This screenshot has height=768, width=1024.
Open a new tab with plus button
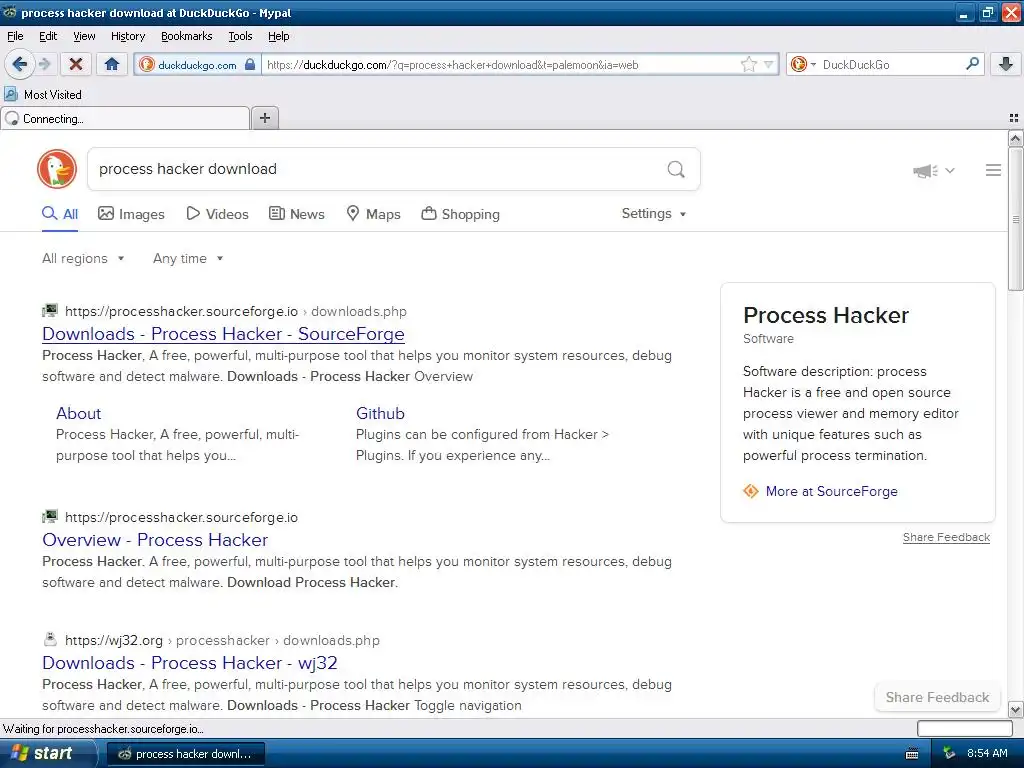pyautogui.click(x=264, y=118)
